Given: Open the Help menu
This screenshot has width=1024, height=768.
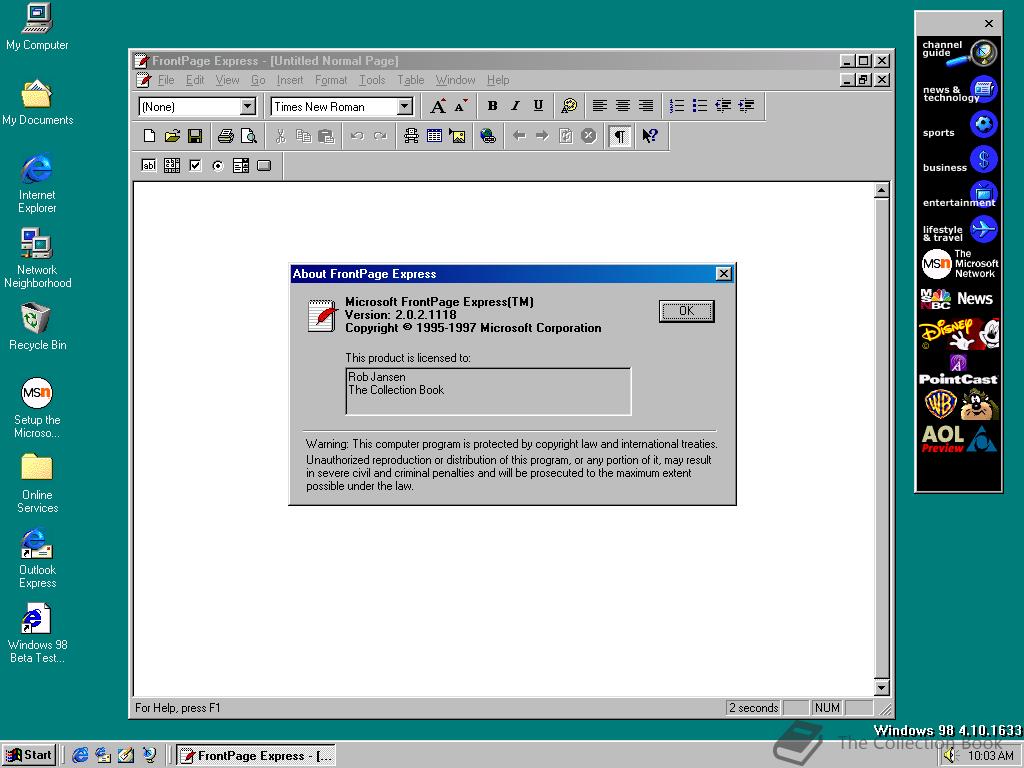Looking at the screenshot, I should tap(498, 80).
